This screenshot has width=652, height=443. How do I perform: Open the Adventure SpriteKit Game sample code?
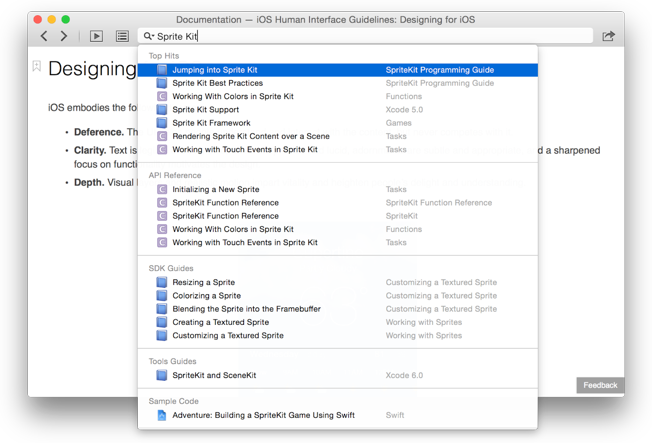pos(338,416)
